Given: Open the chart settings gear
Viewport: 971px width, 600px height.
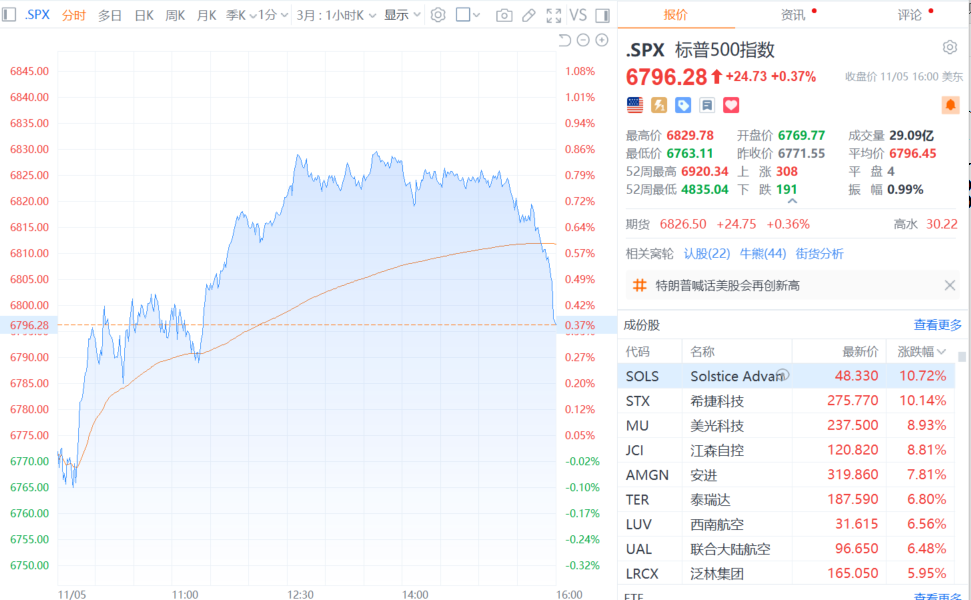Looking at the screenshot, I should (x=437, y=15).
